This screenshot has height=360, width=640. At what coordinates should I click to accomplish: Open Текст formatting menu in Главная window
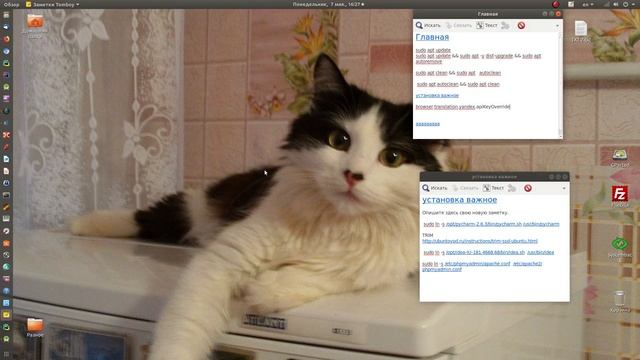[x=487, y=25]
